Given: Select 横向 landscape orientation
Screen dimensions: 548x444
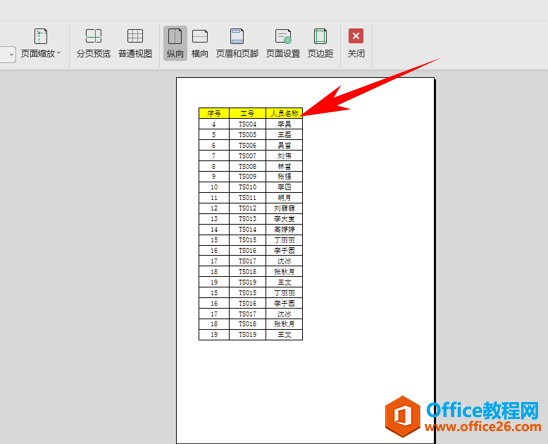Looking at the screenshot, I should click(x=200, y=43).
